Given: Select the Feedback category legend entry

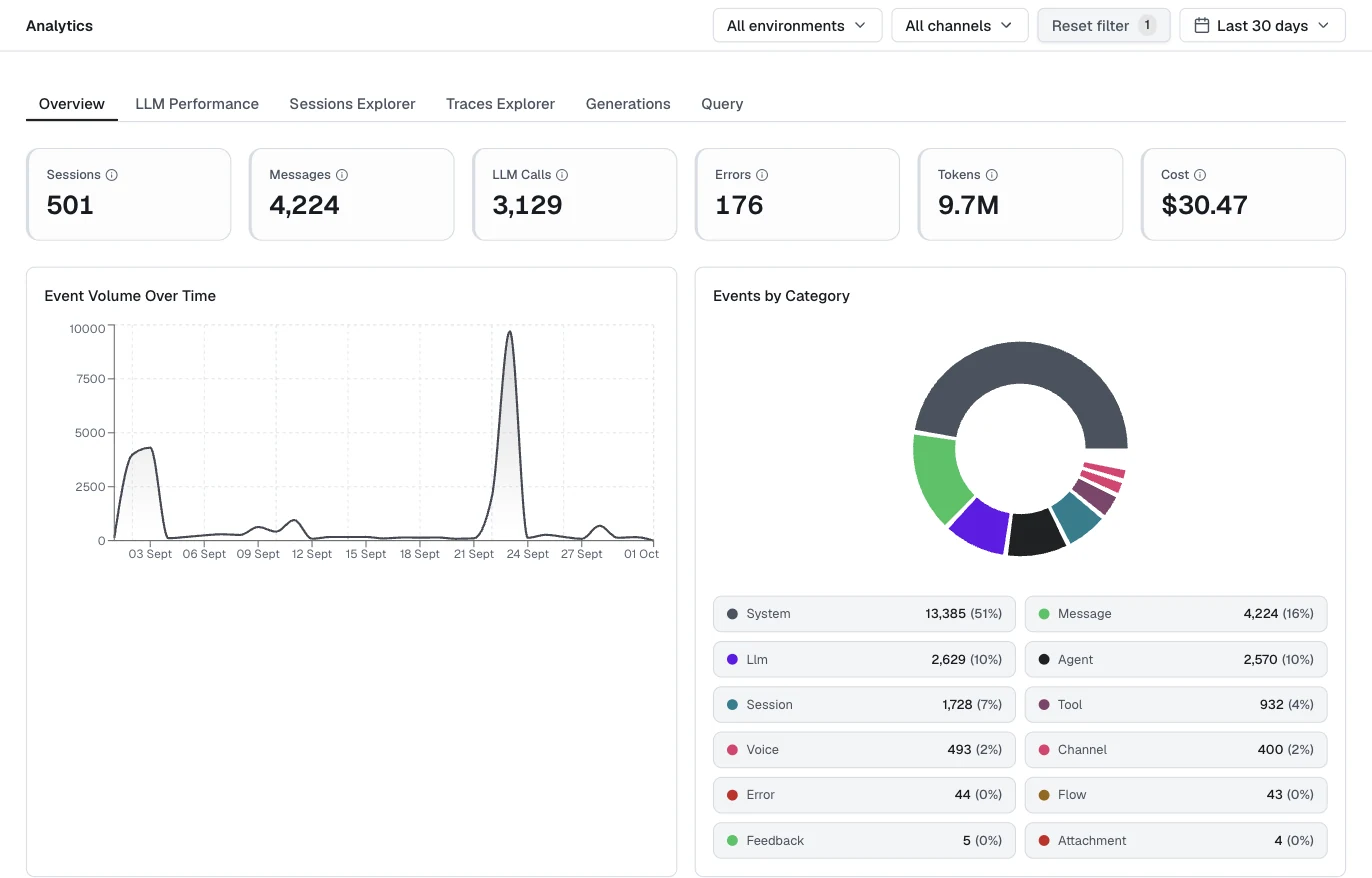Looking at the screenshot, I should [865, 841].
